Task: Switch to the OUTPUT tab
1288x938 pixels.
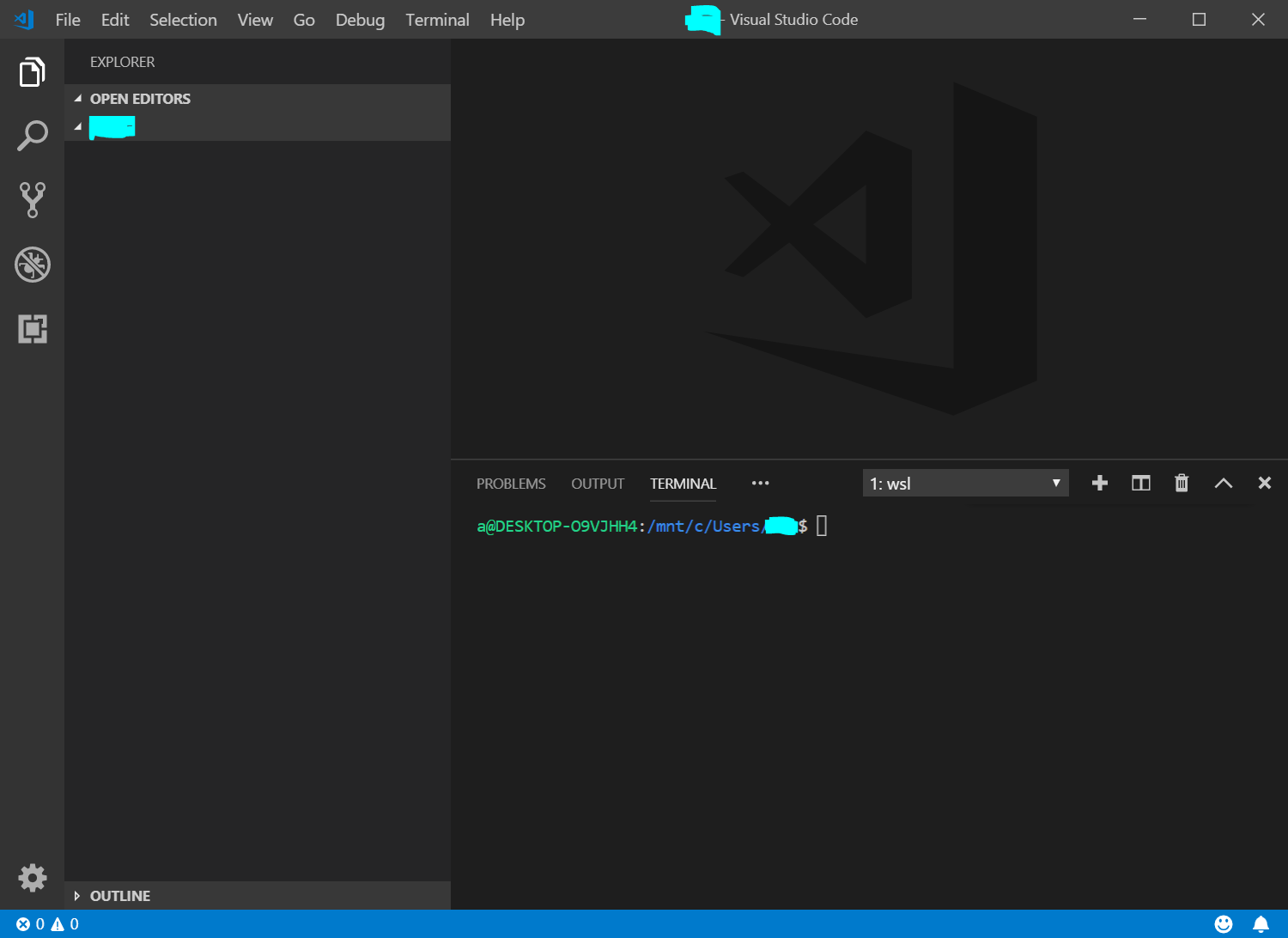Action: (598, 484)
